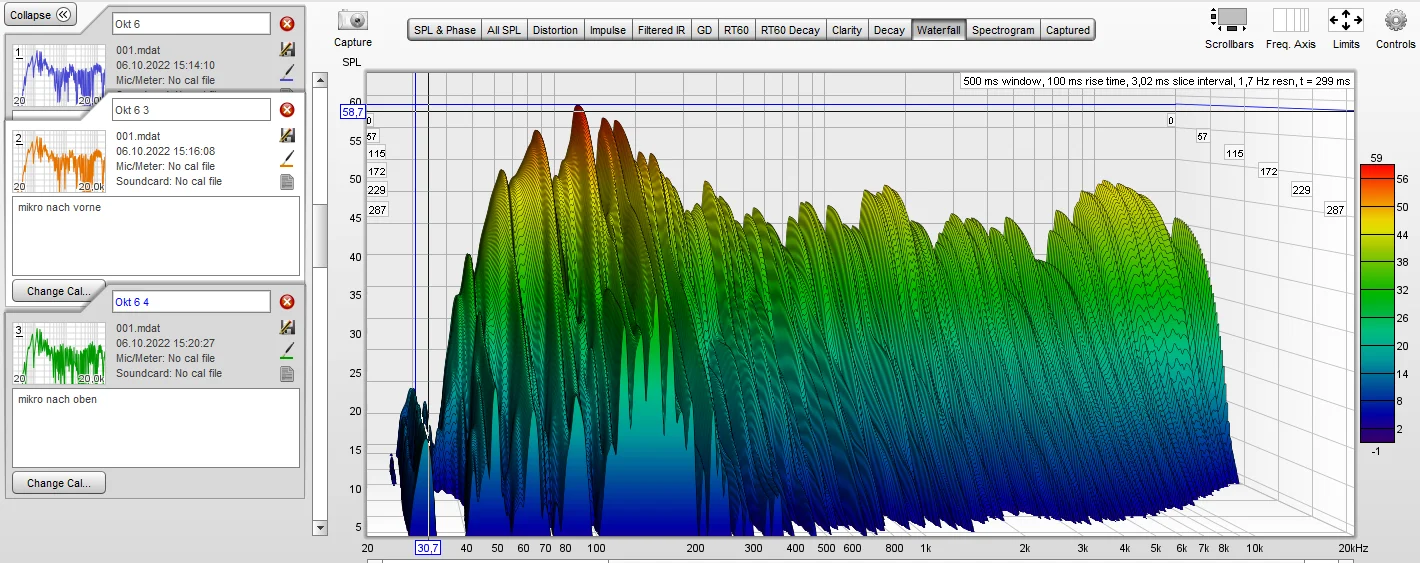Select the Distortion graph tab
1420x563 pixels.
pos(555,30)
